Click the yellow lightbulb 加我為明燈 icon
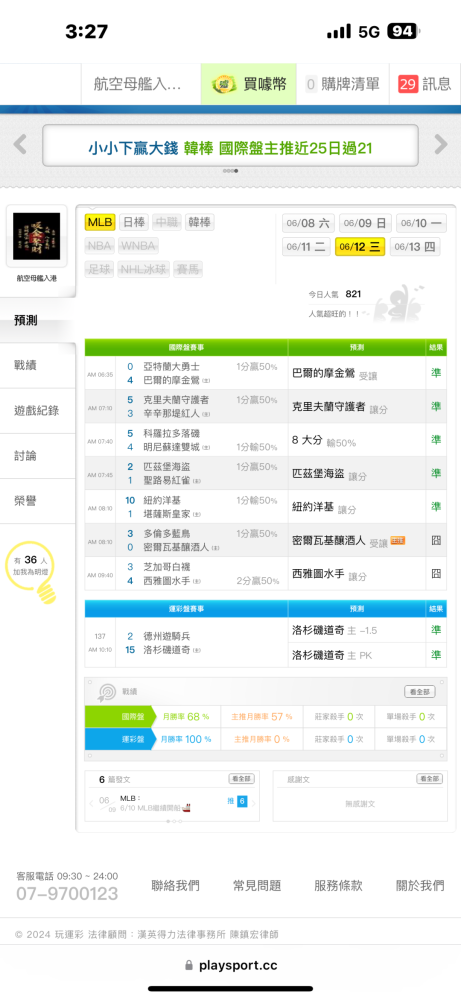The height and width of the screenshot is (1000, 461). 46,592
